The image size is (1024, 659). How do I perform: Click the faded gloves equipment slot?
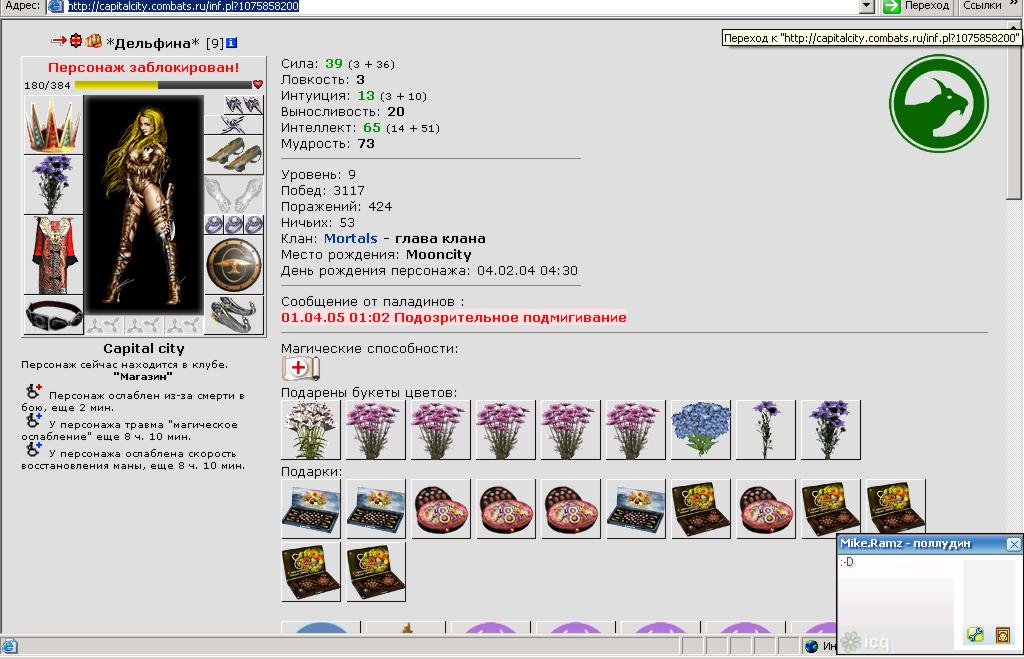tap(234, 194)
